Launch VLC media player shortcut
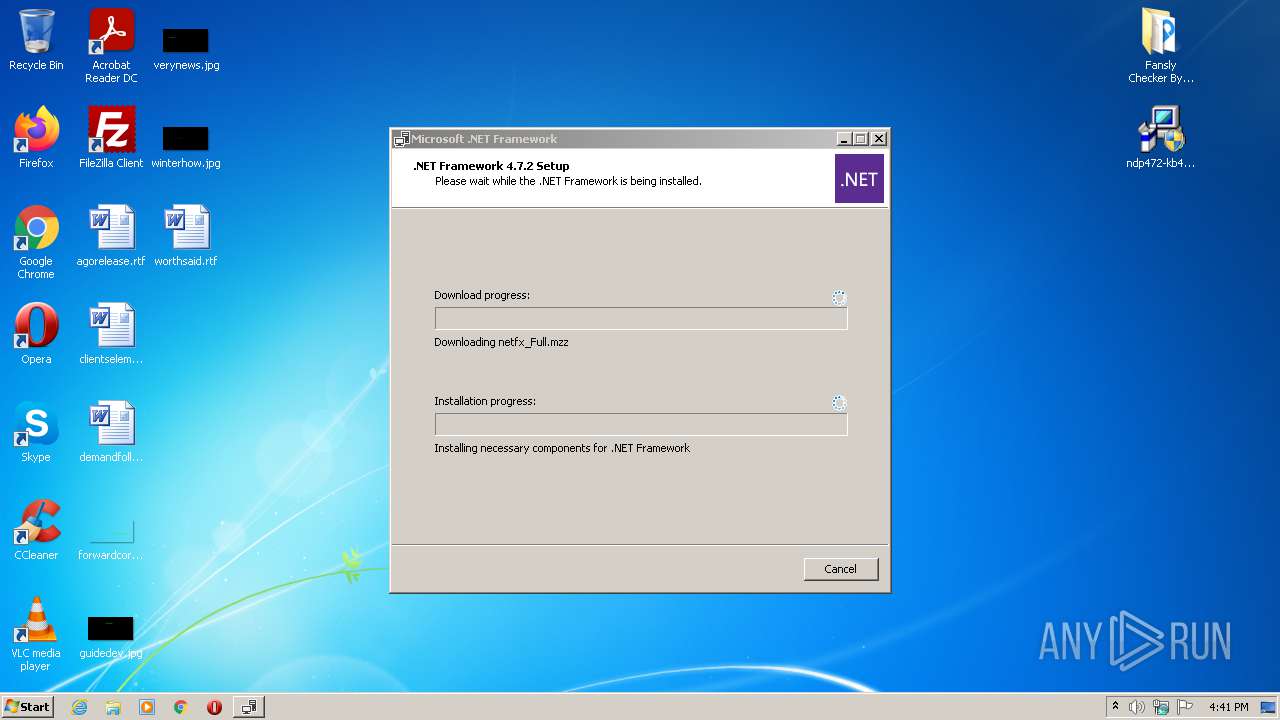The height and width of the screenshot is (720, 1280). point(36,634)
